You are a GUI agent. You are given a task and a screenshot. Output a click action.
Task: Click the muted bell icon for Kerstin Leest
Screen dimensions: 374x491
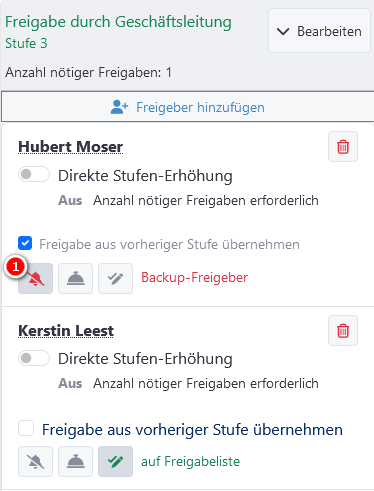[x=35, y=462]
